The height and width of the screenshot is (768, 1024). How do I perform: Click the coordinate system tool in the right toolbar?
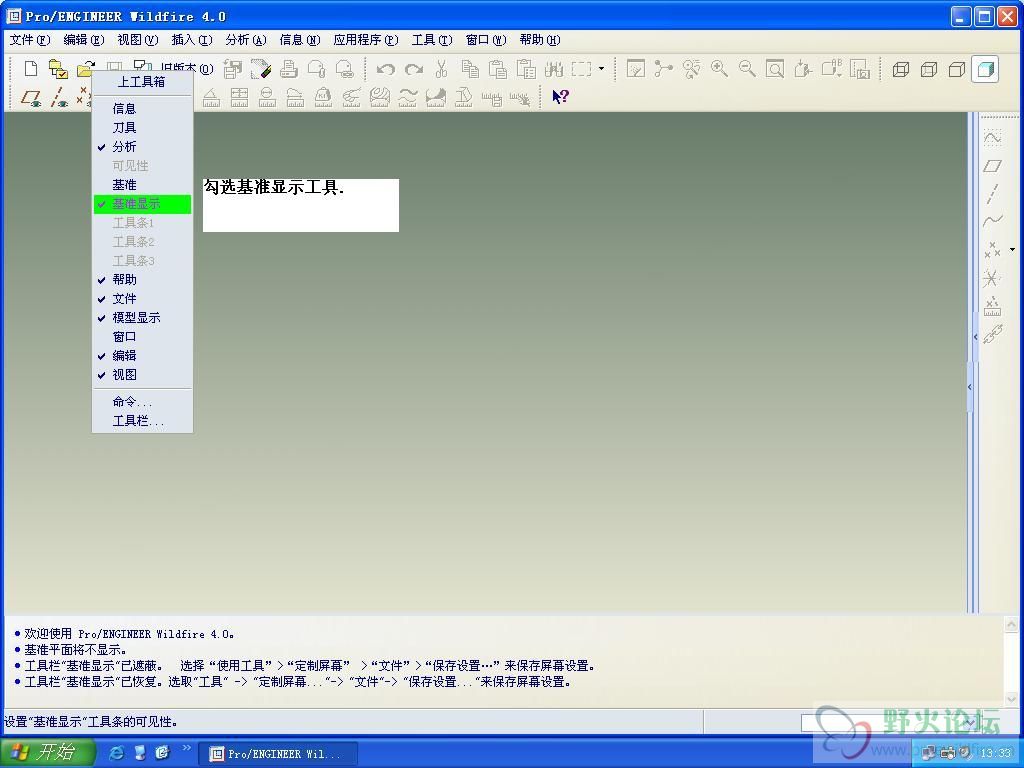point(991,278)
